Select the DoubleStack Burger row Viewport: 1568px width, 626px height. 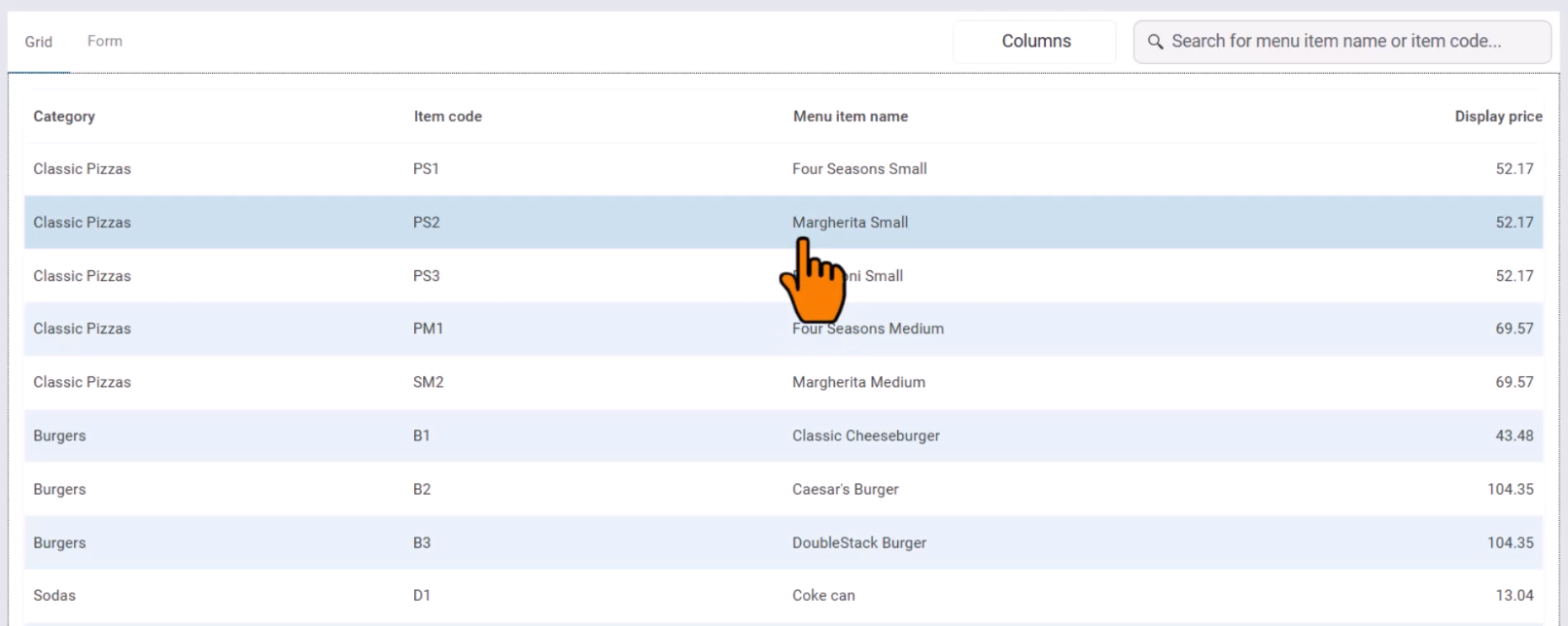(x=858, y=543)
